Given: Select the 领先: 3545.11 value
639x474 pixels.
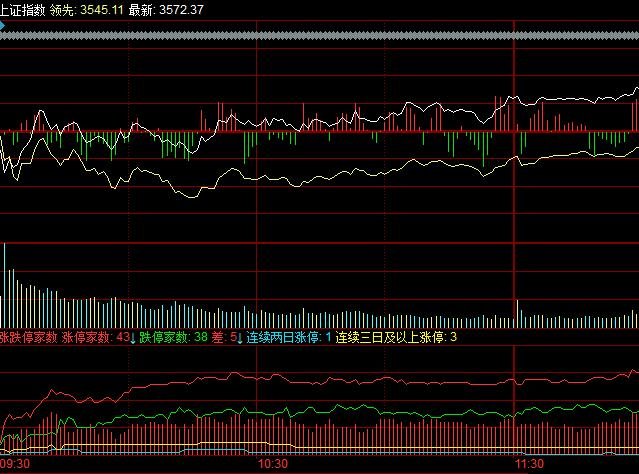Looking at the screenshot, I should [86, 10].
